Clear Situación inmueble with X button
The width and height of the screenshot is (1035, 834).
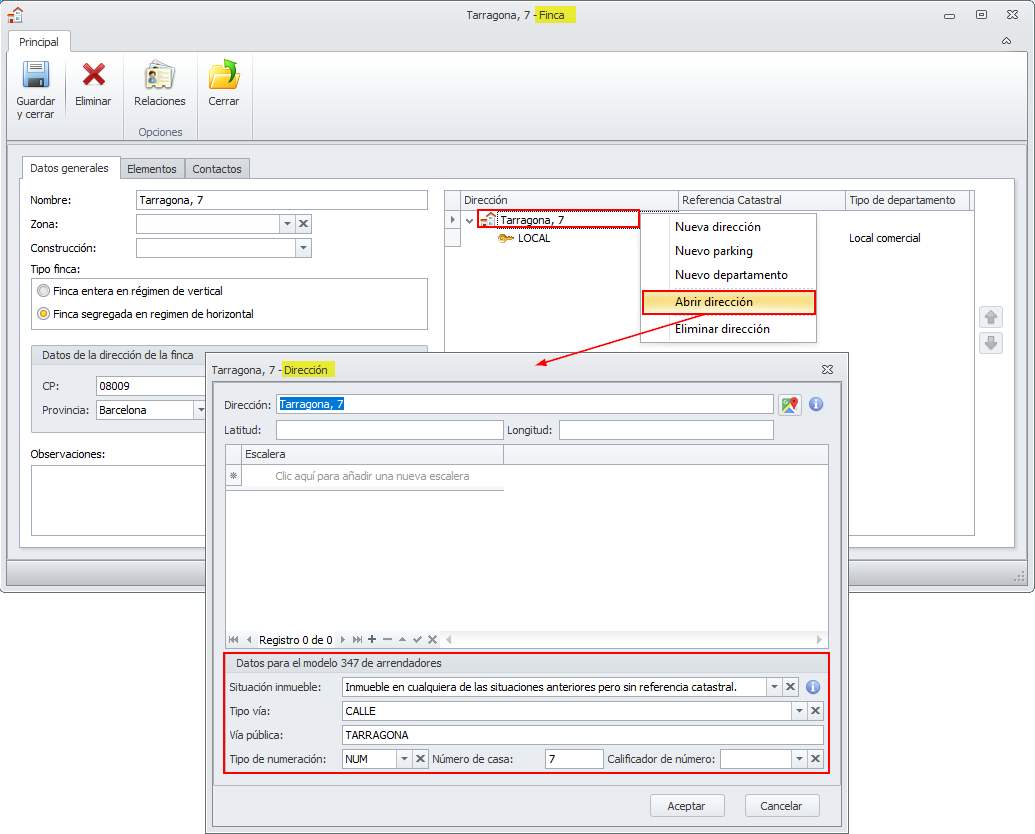tap(790, 687)
